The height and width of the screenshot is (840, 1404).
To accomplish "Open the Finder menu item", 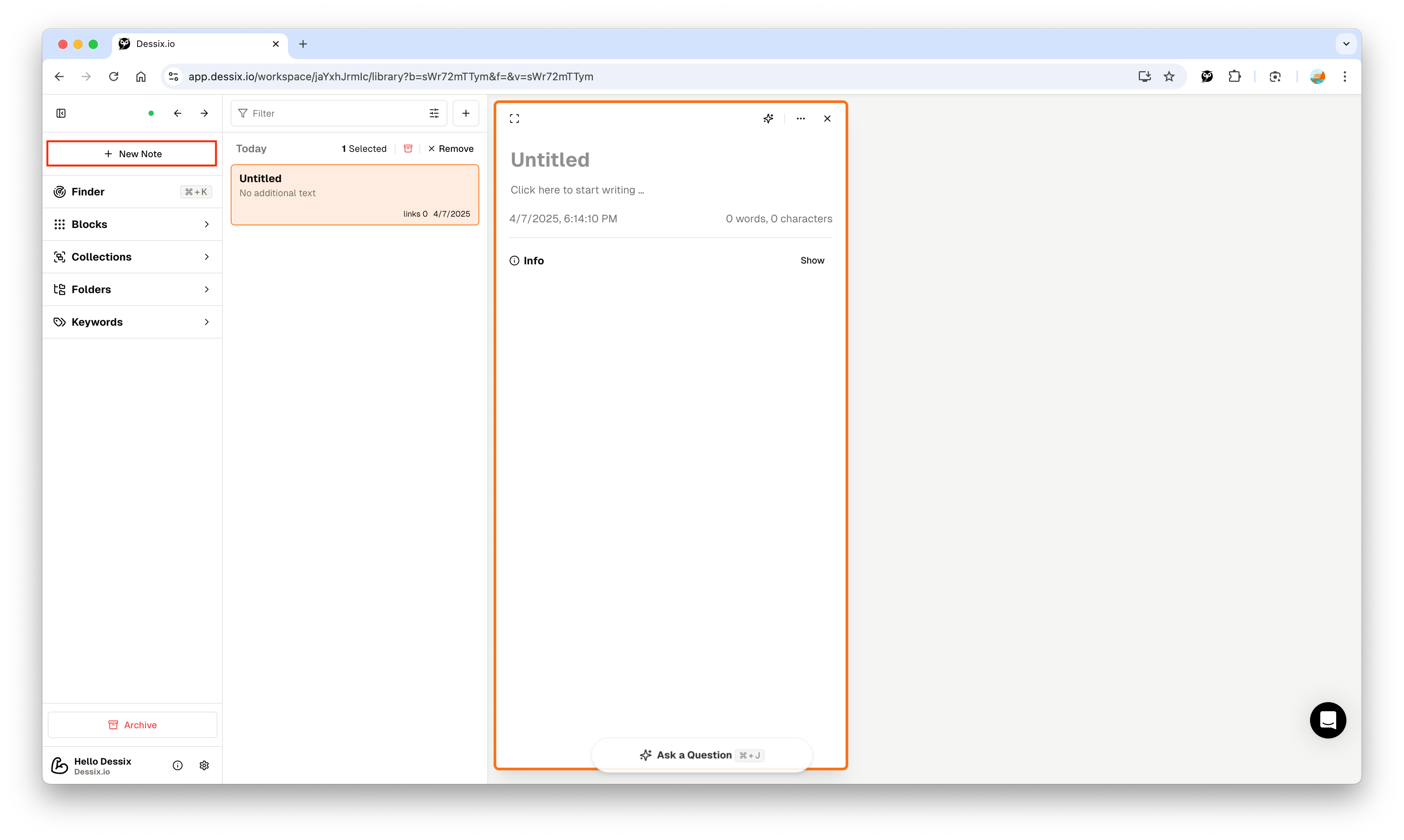I will coord(133,192).
